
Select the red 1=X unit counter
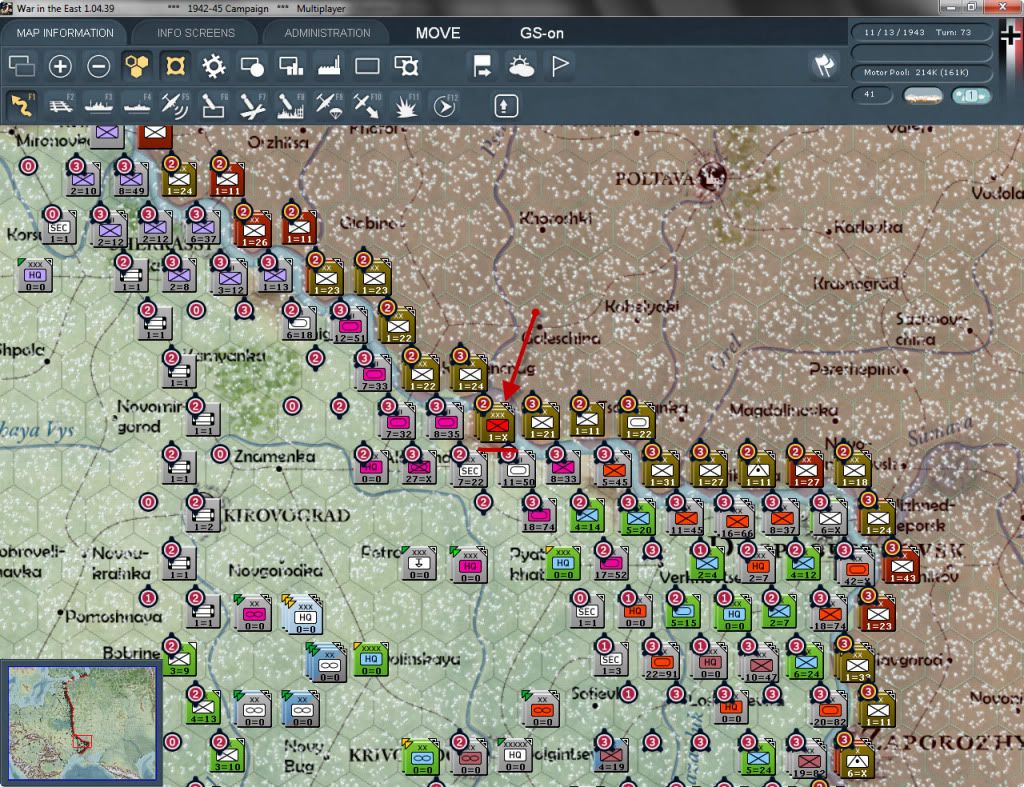497,423
